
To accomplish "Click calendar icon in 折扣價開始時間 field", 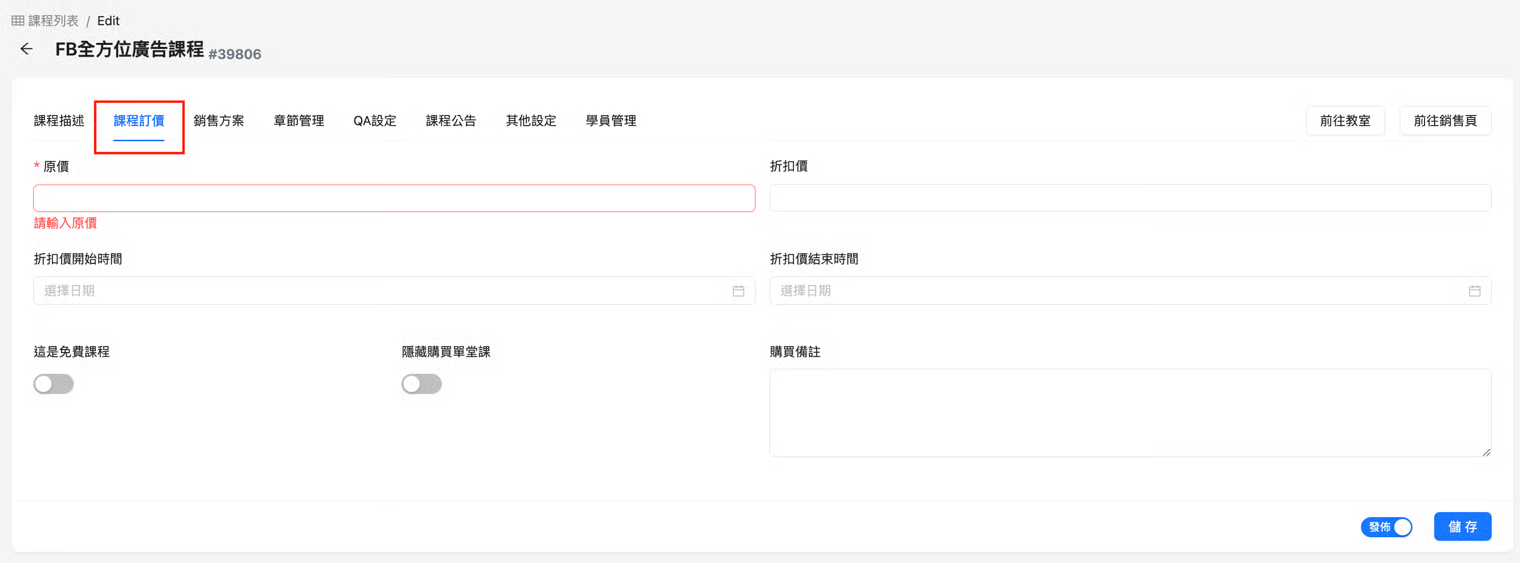I will click(738, 291).
